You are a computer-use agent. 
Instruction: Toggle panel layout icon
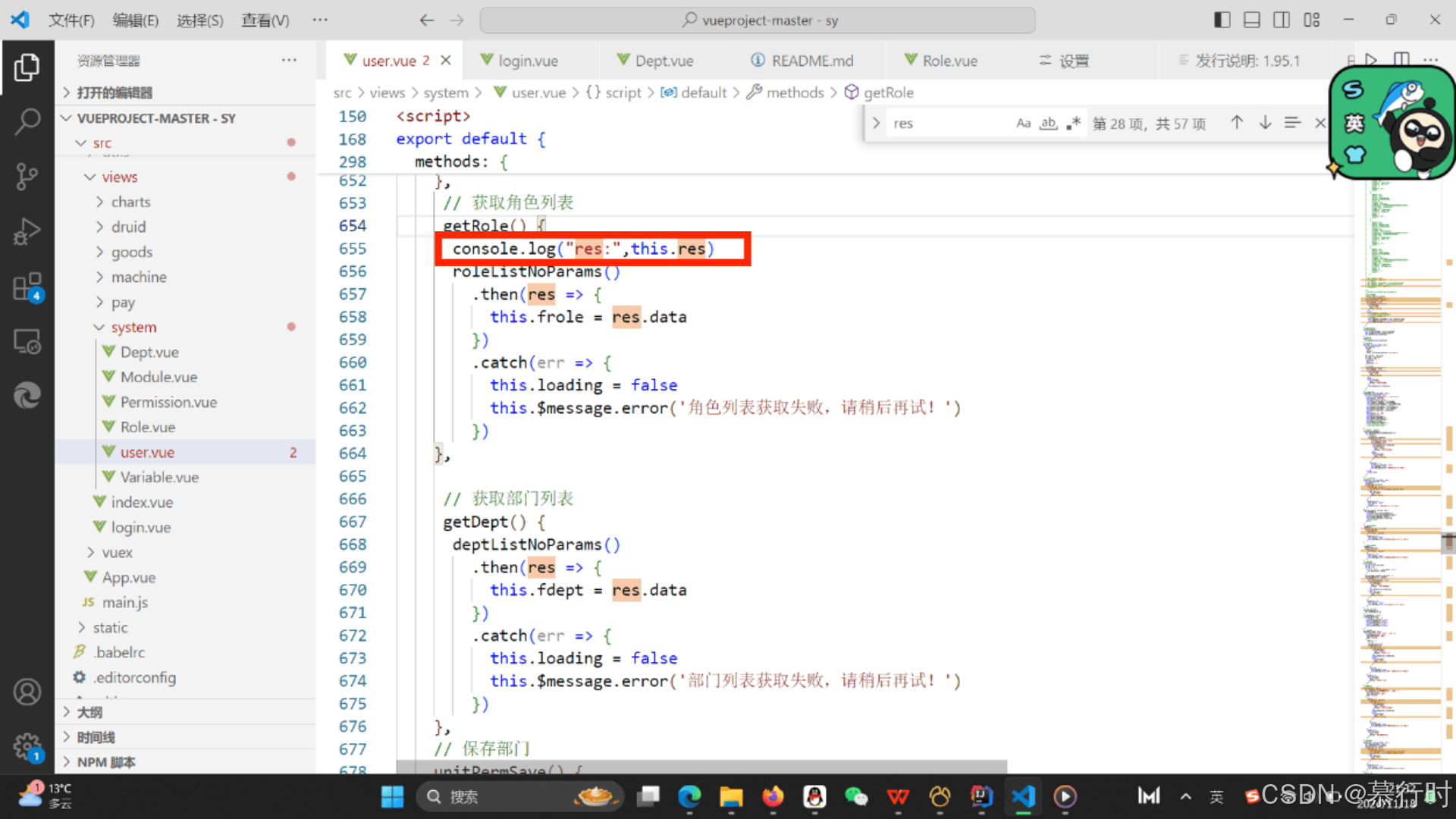[1252, 20]
